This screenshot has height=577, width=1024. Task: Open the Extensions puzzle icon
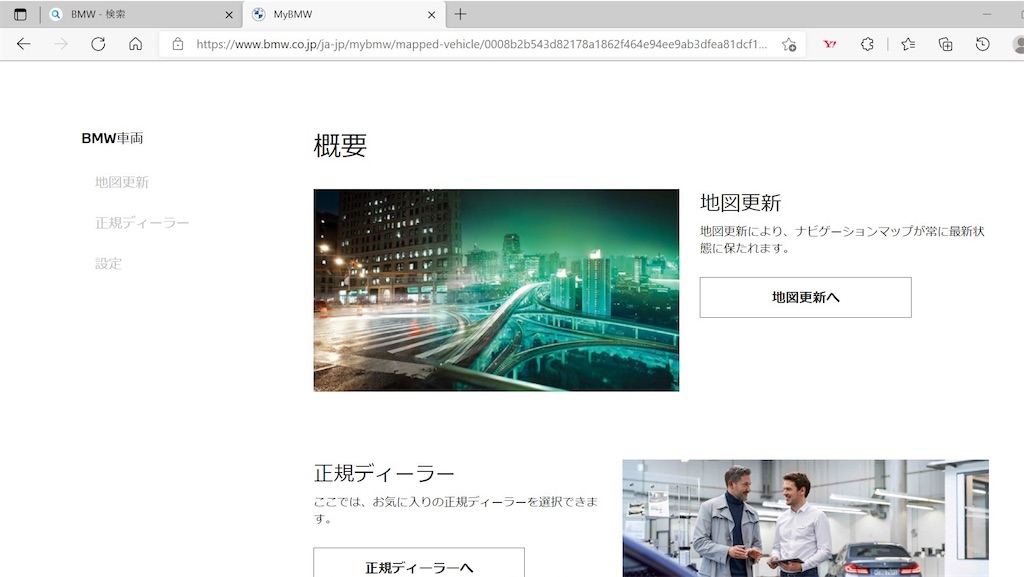(867, 44)
